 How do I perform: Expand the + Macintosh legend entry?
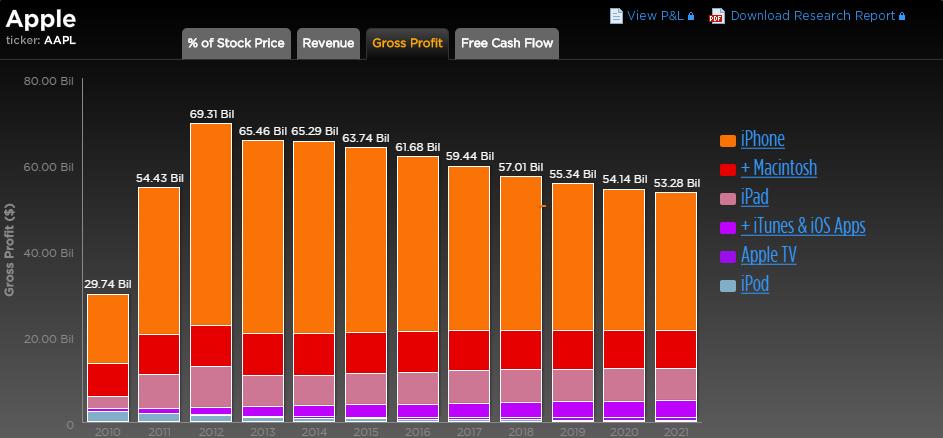click(778, 168)
